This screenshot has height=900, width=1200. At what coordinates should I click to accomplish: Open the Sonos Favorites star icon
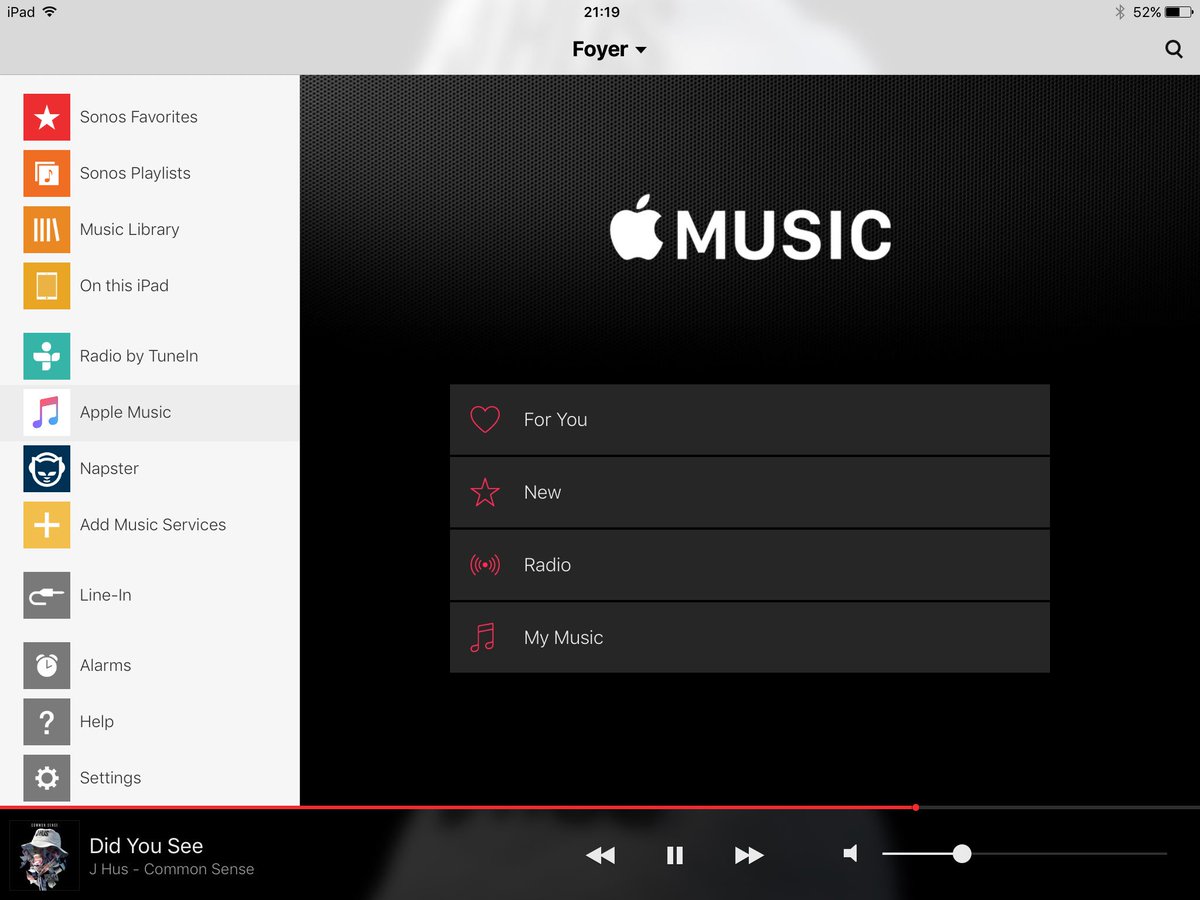(x=47, y=117)
